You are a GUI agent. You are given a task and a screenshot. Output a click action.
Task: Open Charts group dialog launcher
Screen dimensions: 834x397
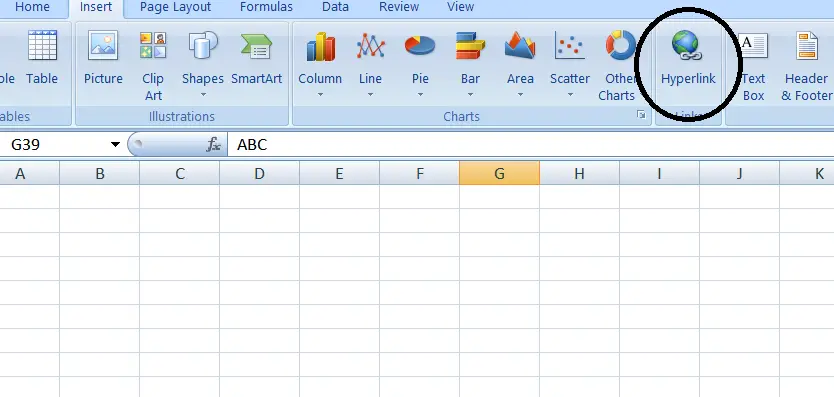(x=641, y=115)
